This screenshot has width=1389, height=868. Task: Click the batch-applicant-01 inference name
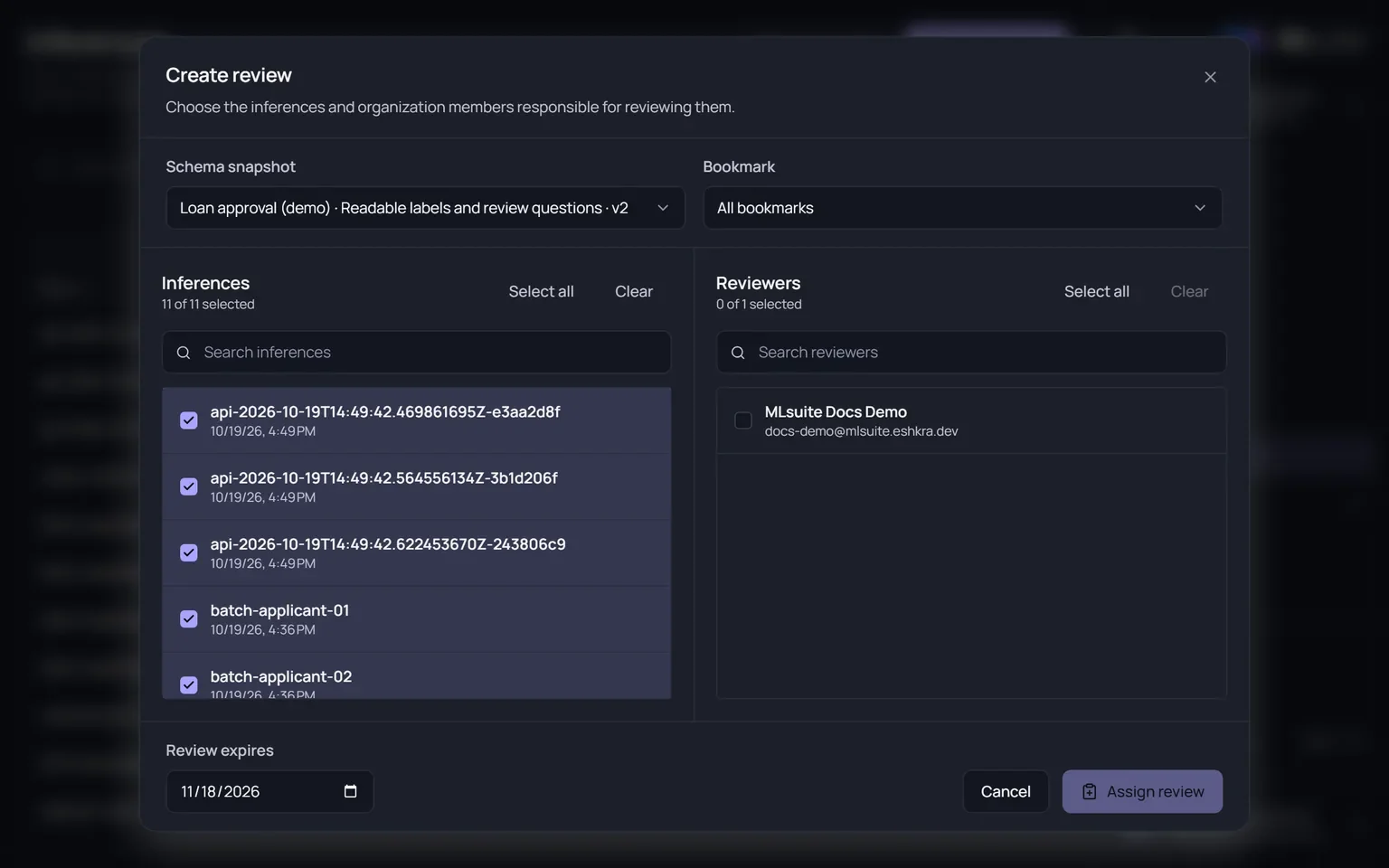click(x=279, y=610)
